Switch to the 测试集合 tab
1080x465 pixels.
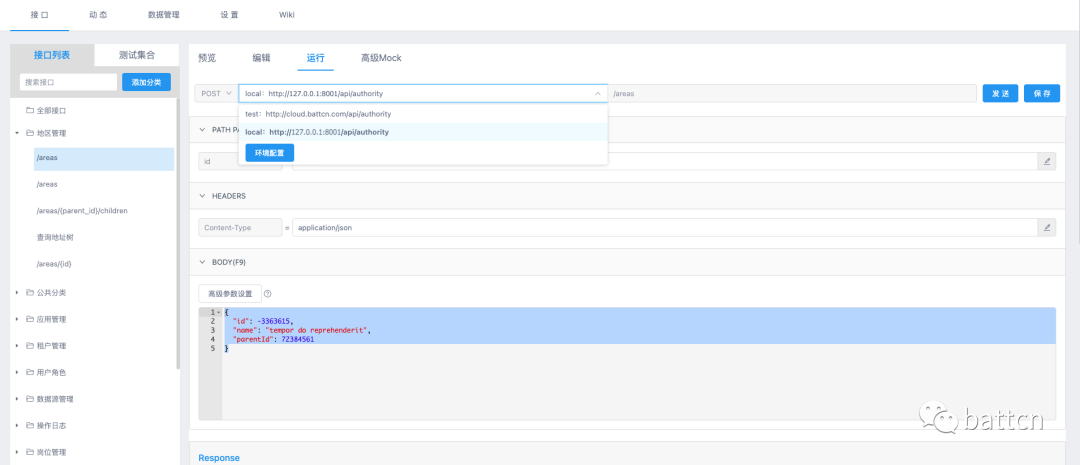click(136, 55)
